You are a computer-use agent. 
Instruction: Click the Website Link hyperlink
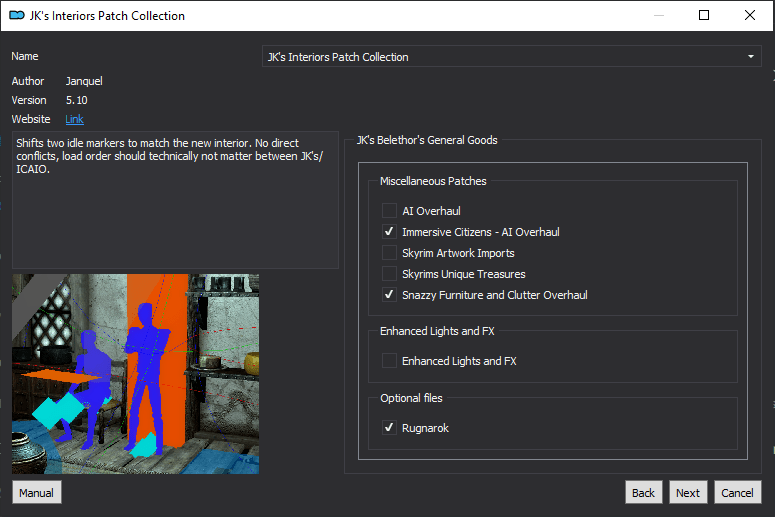[x=74, y=119]
